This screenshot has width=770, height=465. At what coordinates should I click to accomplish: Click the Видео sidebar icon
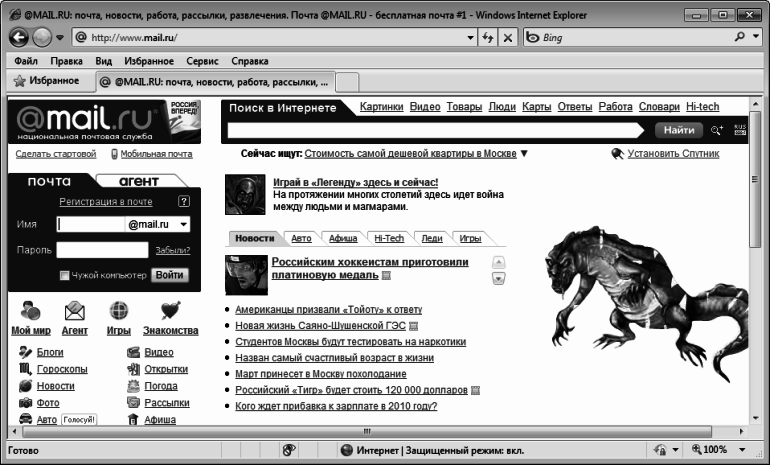tap(133, 352)
